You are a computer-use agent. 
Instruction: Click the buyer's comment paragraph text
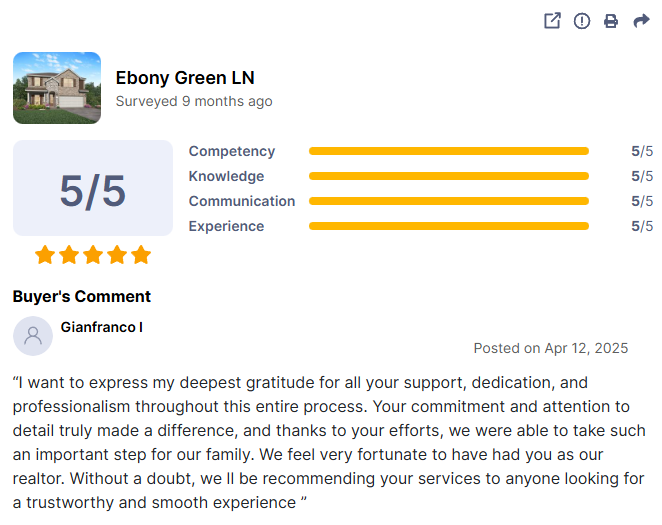pos(329,442)
